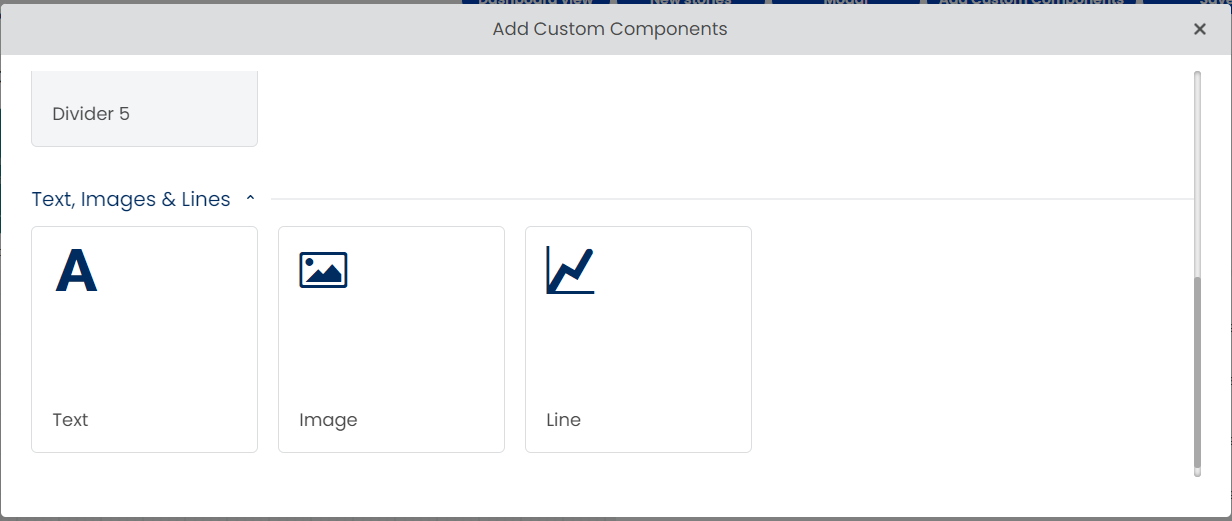The height and width of the screenshot is (521, 1232).
Task: Click the "Text" label in first card
Action: pyautogui.click(x=70, y=420)
